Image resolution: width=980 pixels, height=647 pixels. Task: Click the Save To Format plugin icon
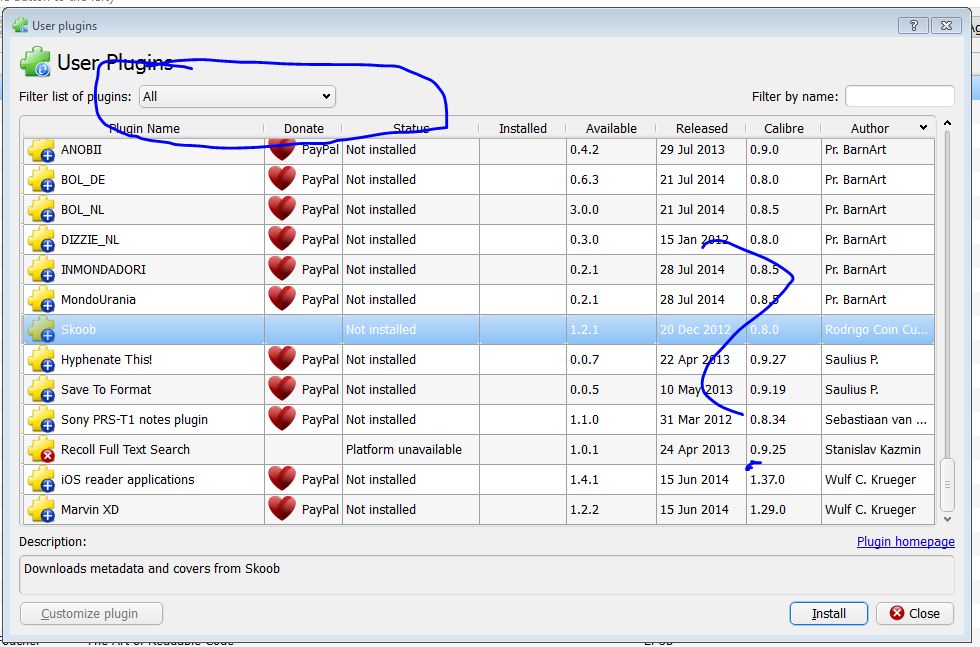click(41, 390)
